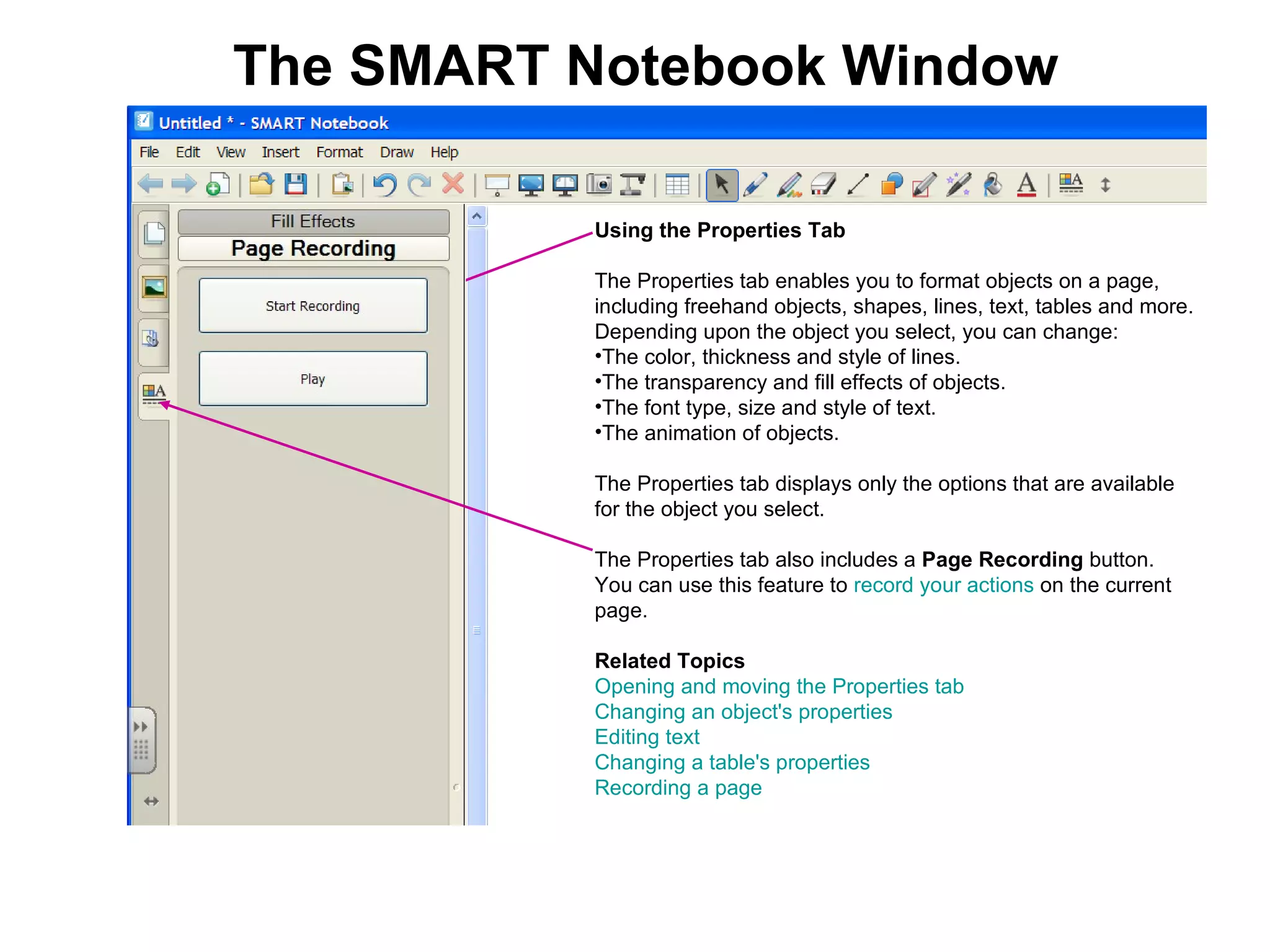Viewport: 1270px width, 952px height.
Task: Open a file using the folder icon
Action: (262, 184)
